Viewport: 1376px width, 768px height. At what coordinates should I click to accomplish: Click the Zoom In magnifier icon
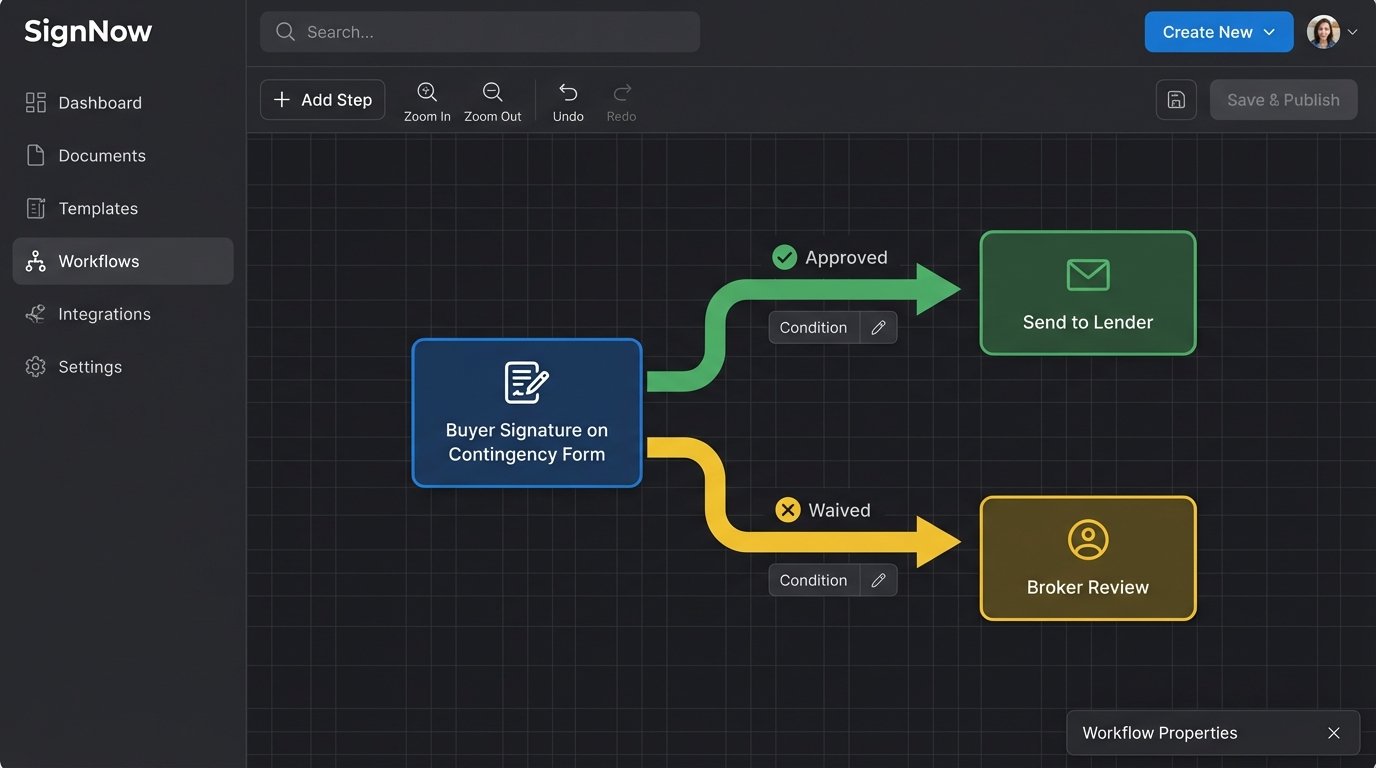pyautogui.click(x=427, y=93)
